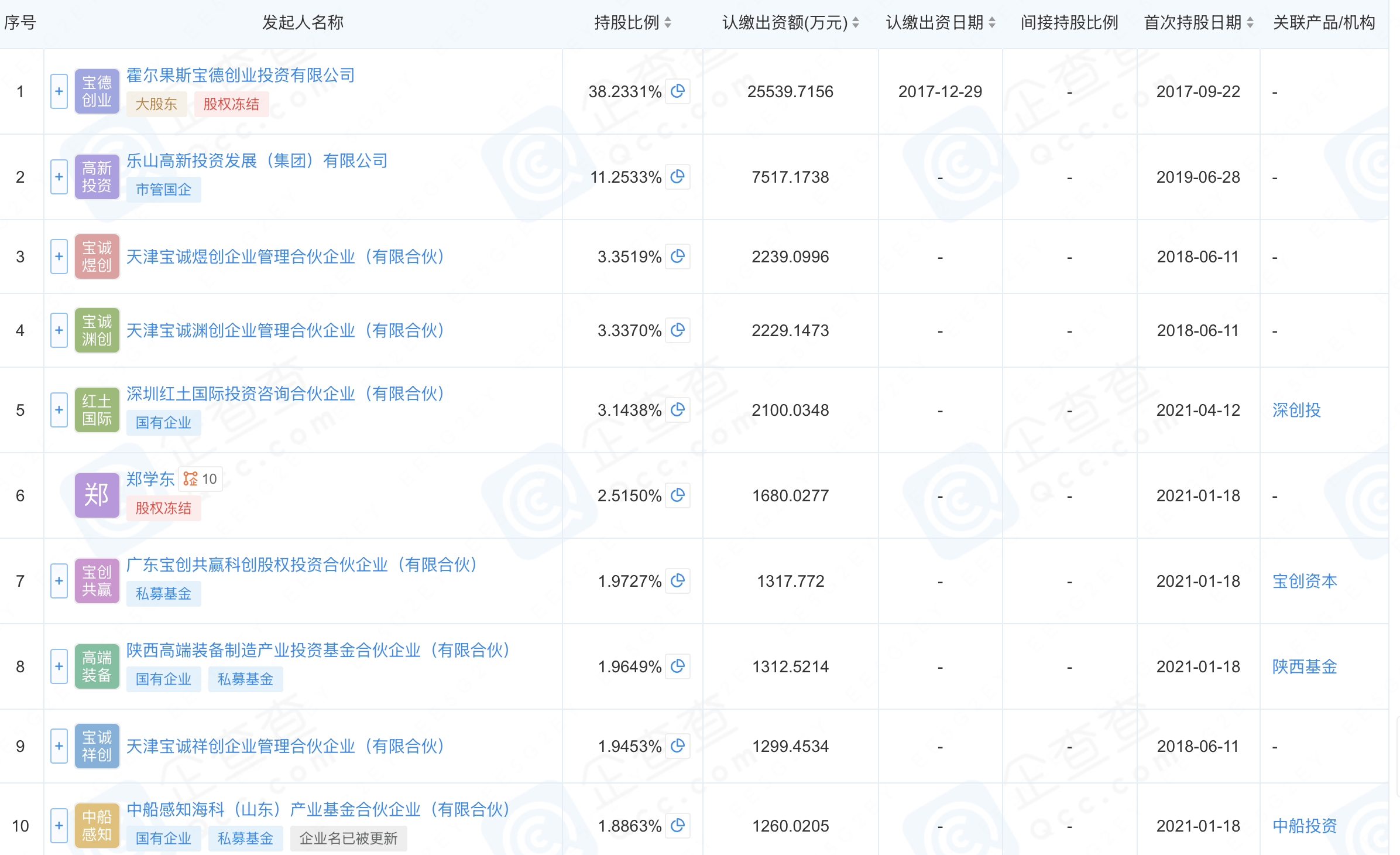Expand row 2 乐山高新投资 plus button
The width and height of the screenshot is (1400, 855).
click(59, 177)
